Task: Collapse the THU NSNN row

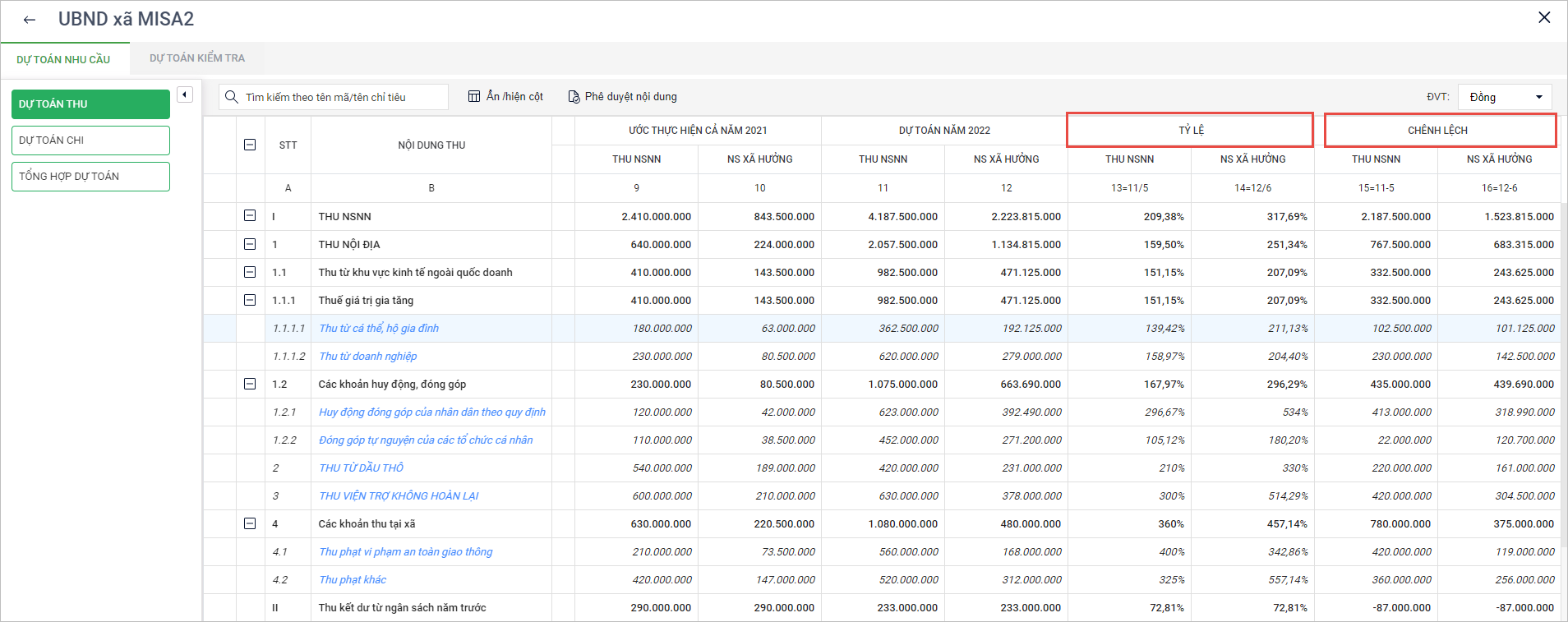Action: [250, 216]
